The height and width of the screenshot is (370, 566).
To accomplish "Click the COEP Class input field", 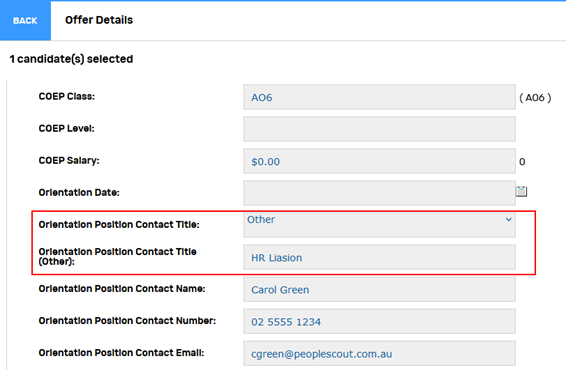I will click(x=379, y=97).
